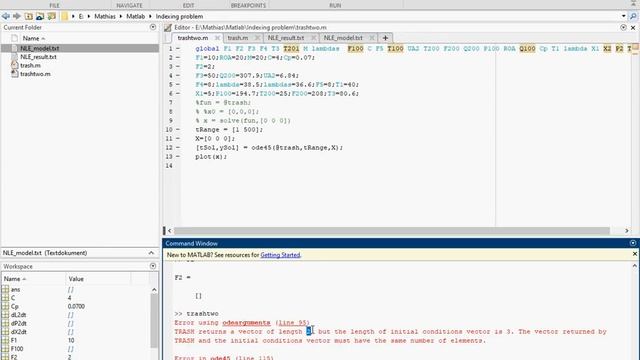Image resolution: width=640 pixels, height=360 pixels.
Task: Search the current folder with magnifier icon
Action: pos(633,16)
